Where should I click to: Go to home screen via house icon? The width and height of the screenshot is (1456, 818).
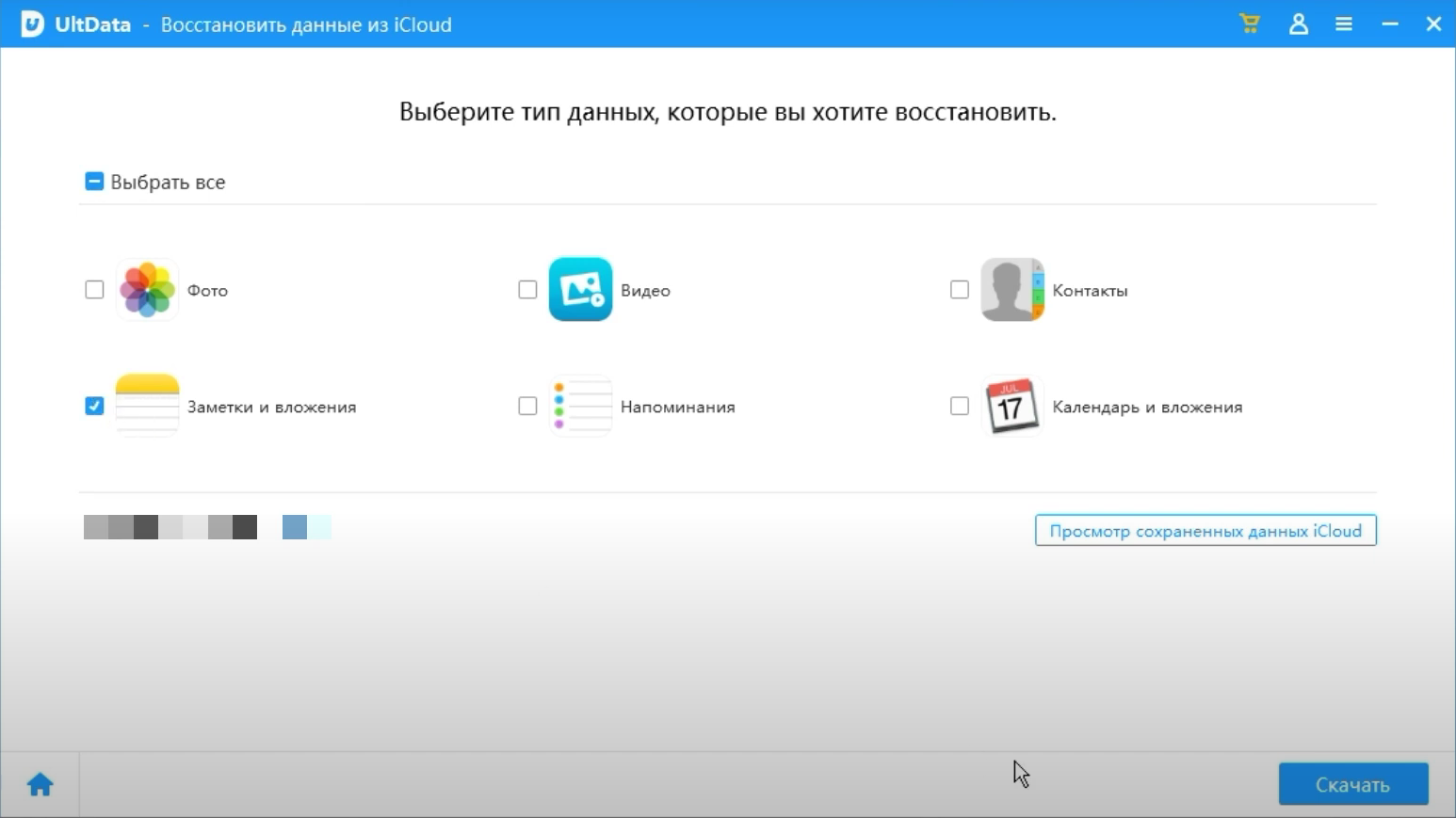(x=40, y=784)
